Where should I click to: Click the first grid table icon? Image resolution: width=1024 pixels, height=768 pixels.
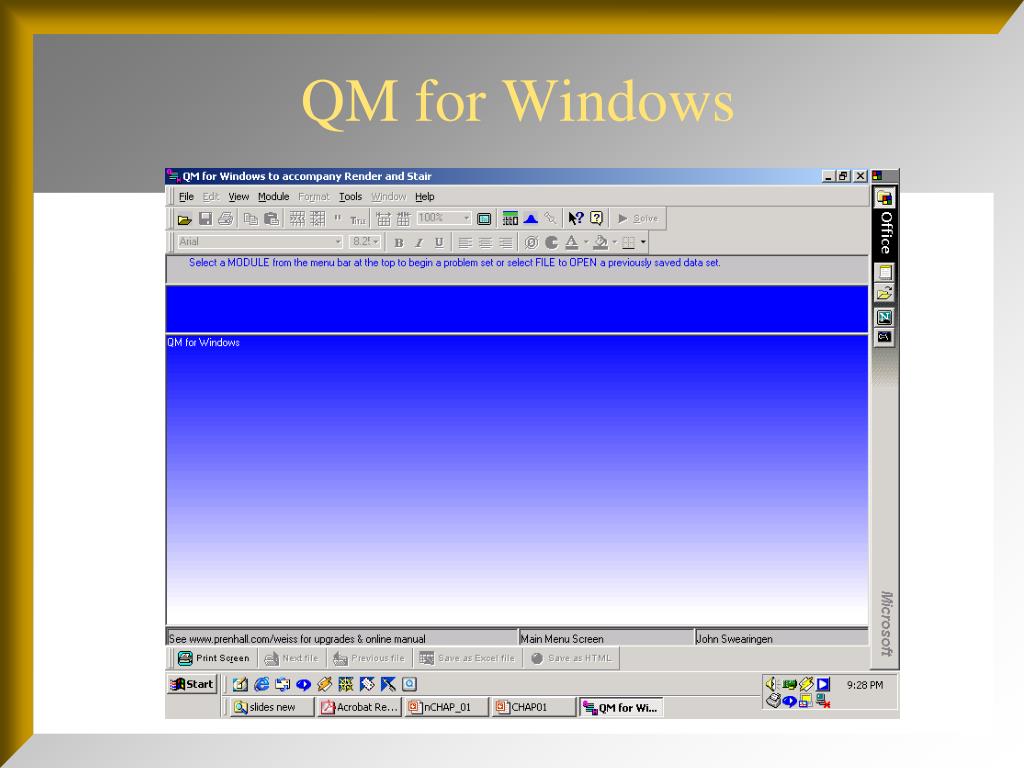[297, 219]
